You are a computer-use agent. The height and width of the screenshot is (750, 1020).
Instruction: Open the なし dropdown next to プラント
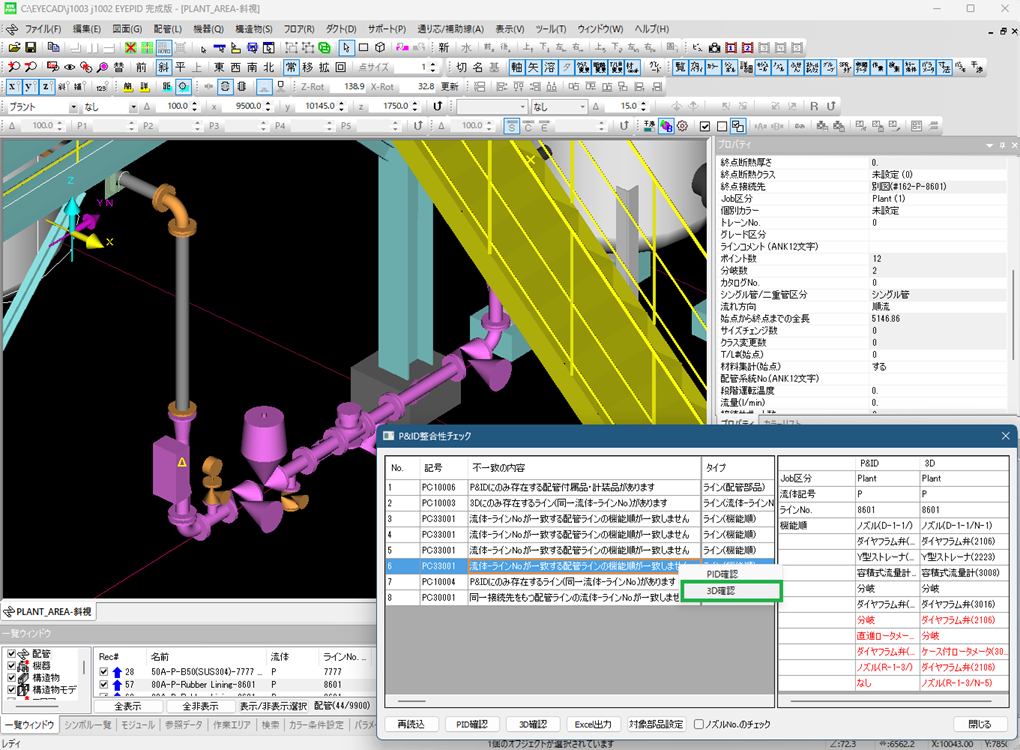click(133, 107)
